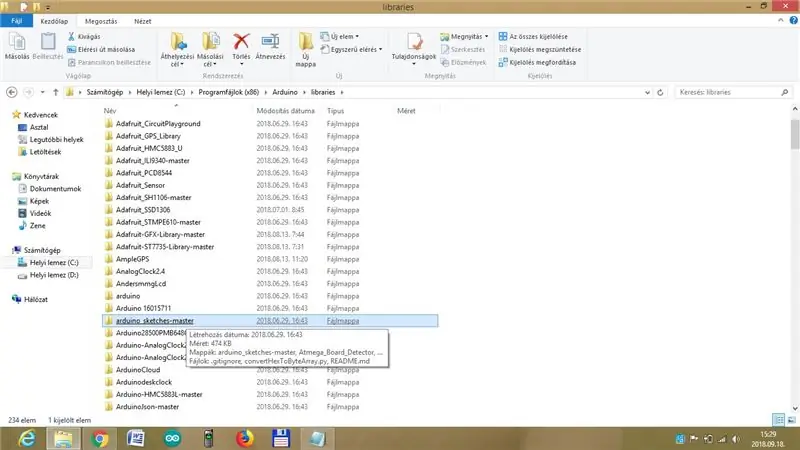The width and height of the screenshot is (800, 450).
Task: Open Törlés delete options dropdown arrow
Action: pyautogui.click(x=241, y=64)
